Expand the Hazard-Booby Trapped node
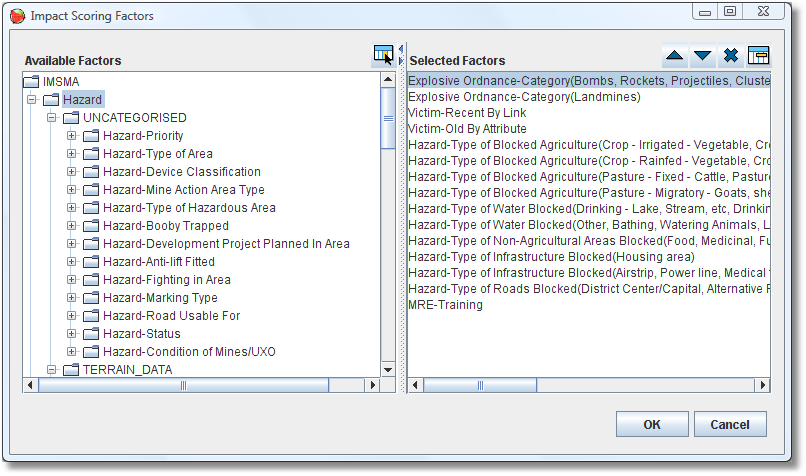This screenshot has width=806, height=476. pyautogui.click(x=72, y=226)
